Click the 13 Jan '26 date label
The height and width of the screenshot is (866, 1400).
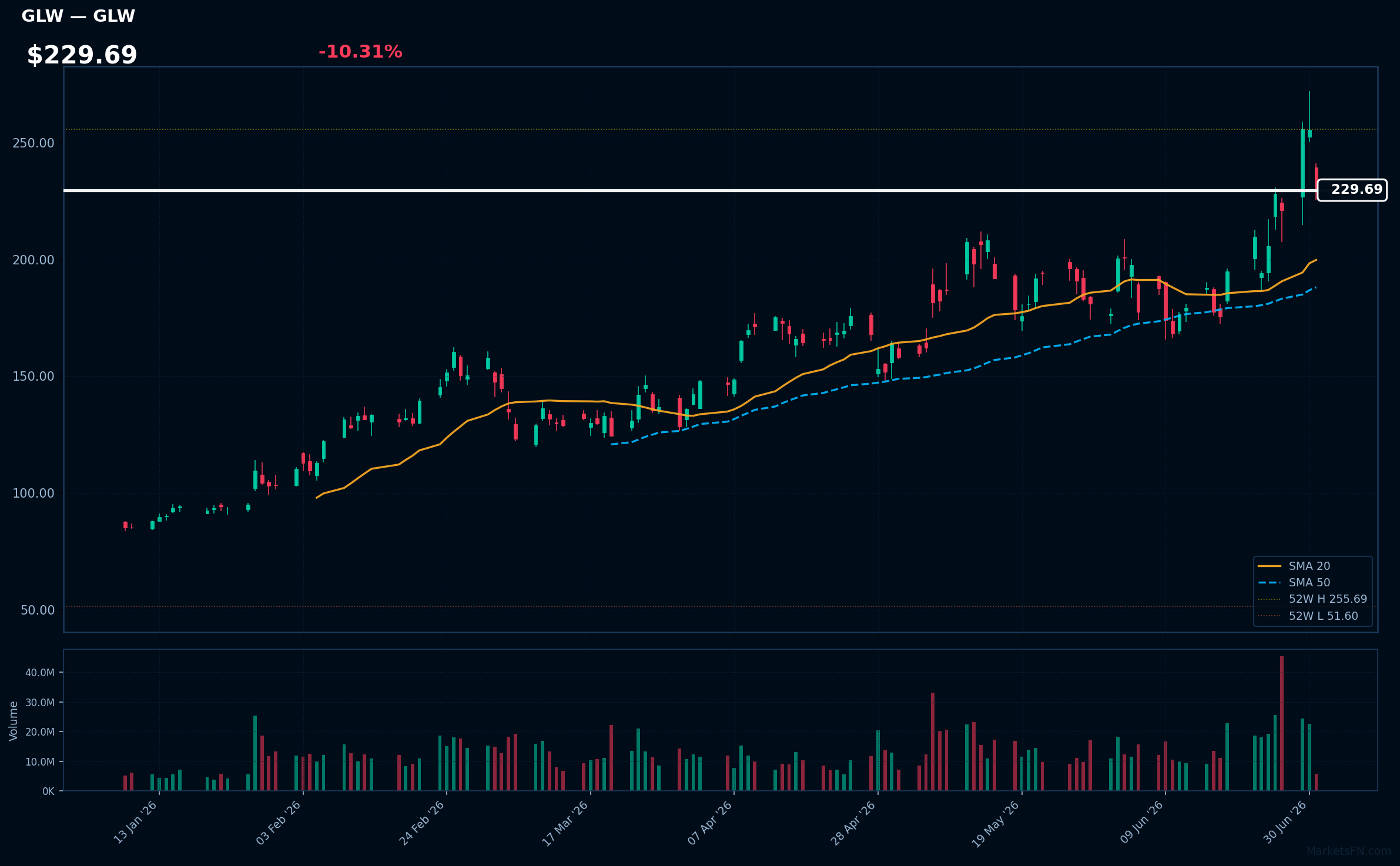point(135,823)
